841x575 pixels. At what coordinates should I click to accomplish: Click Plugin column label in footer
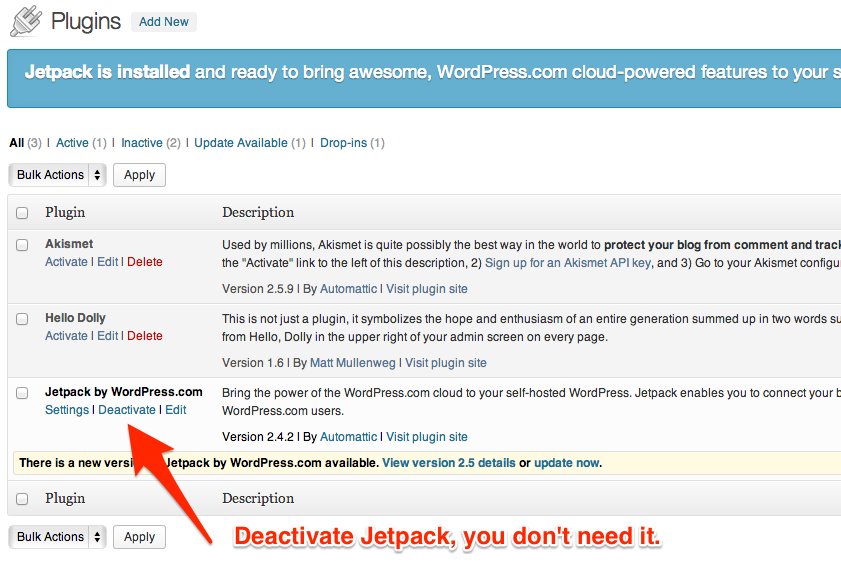(x=65, y=498)
